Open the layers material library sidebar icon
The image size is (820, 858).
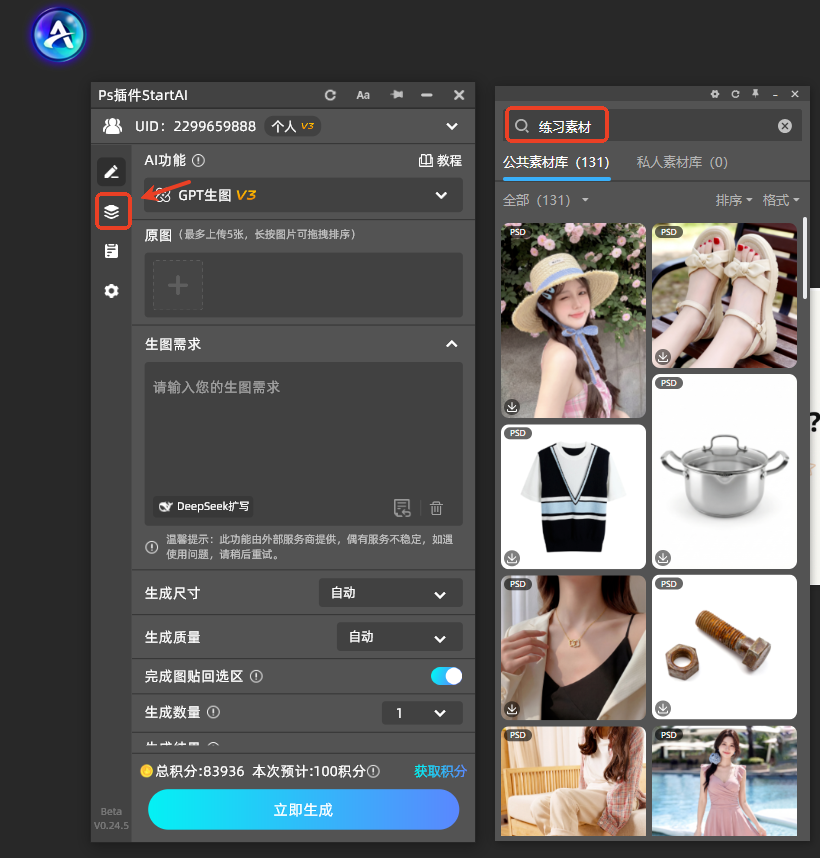coord(112,211)
